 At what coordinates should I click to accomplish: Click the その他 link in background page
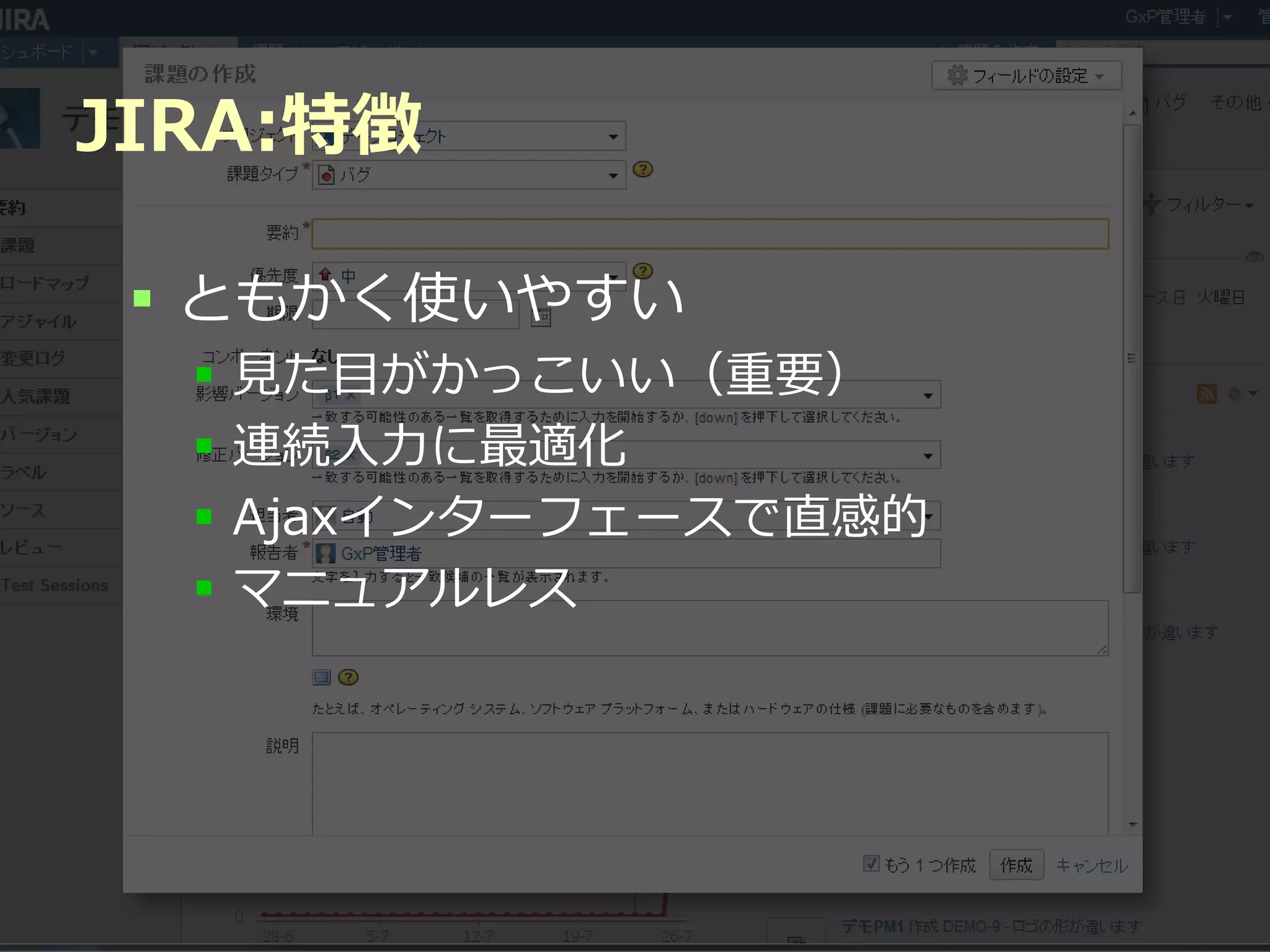(x=1235, y=102)
